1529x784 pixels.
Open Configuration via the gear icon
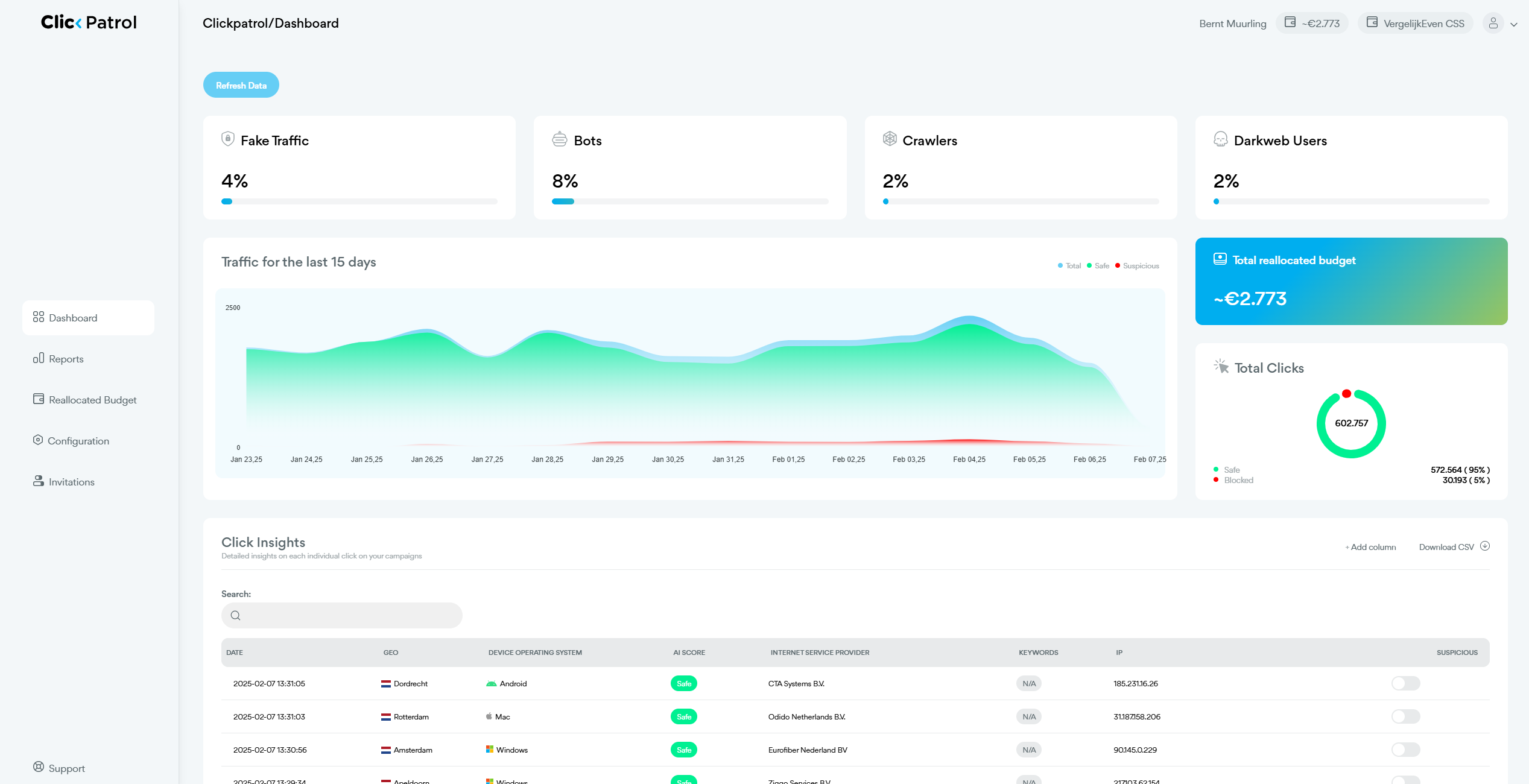click(x=37, y=440)
